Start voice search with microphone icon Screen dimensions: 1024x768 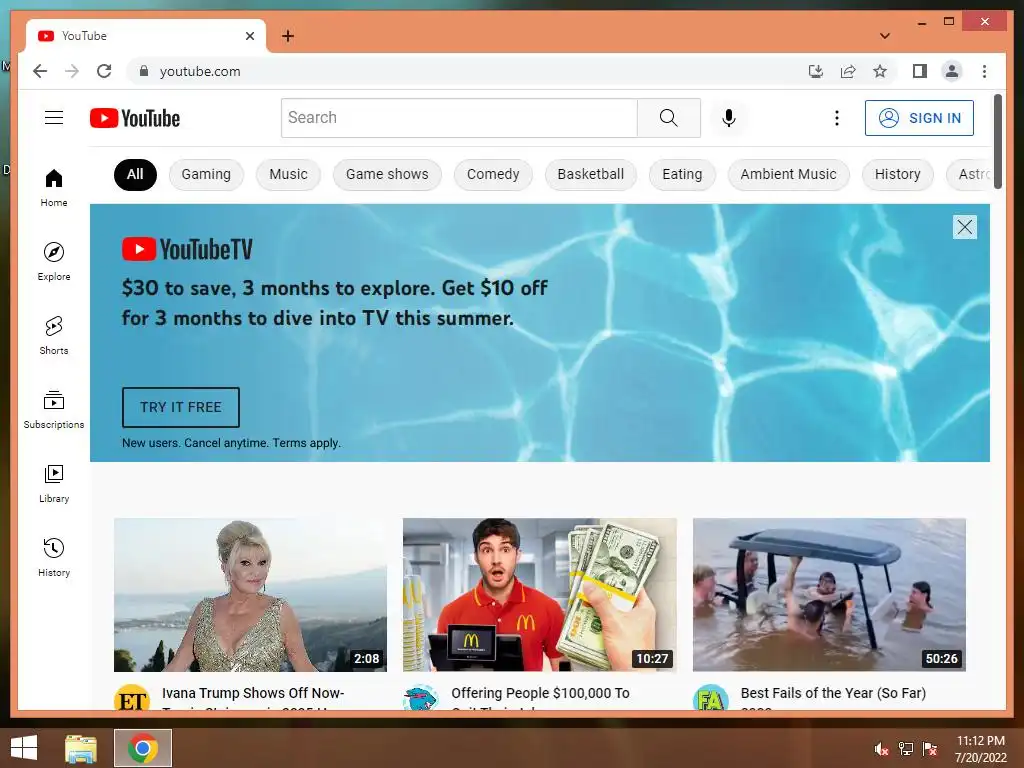729,118
